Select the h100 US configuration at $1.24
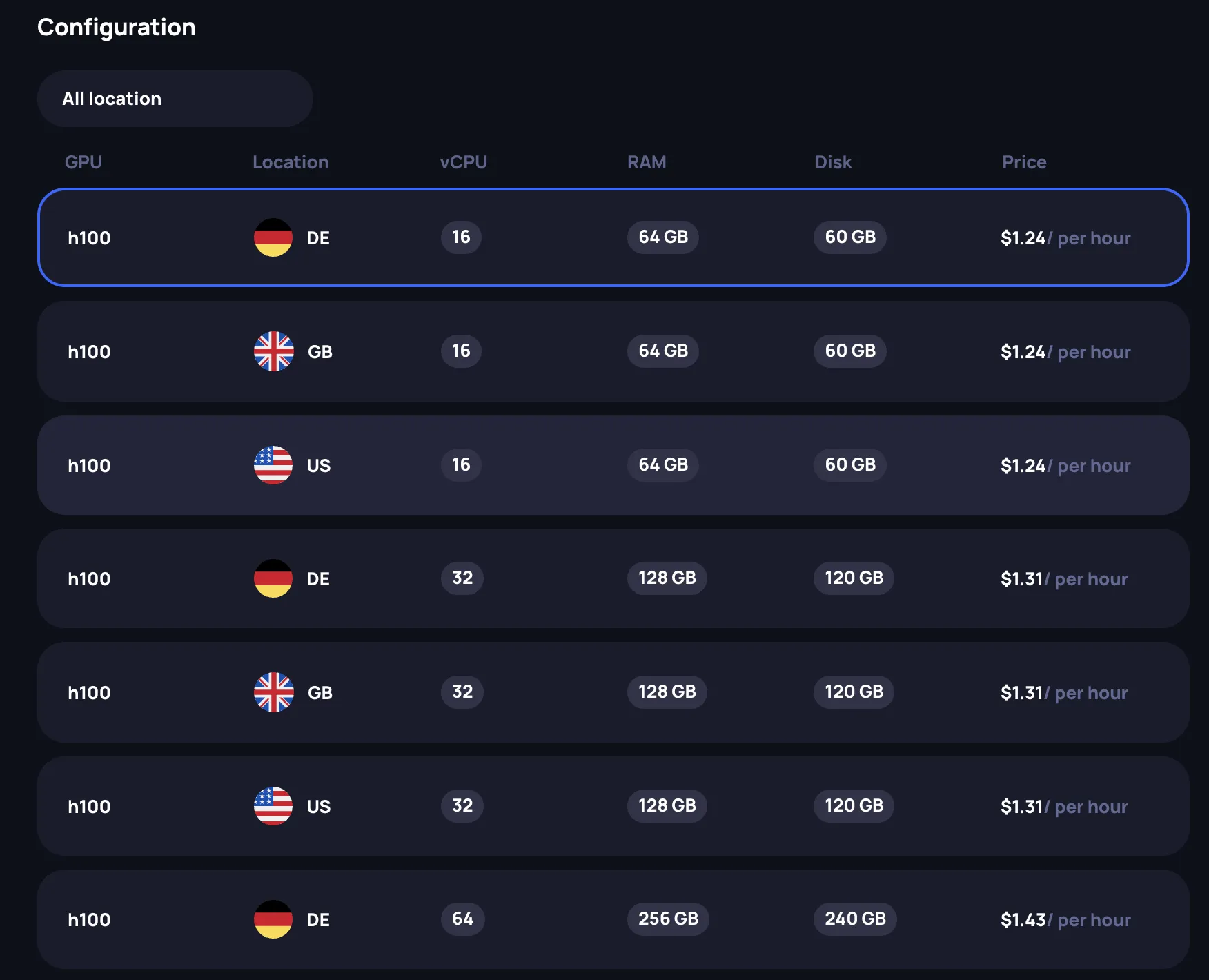Viewport: 1209px width, 980px height. (607, 465)
